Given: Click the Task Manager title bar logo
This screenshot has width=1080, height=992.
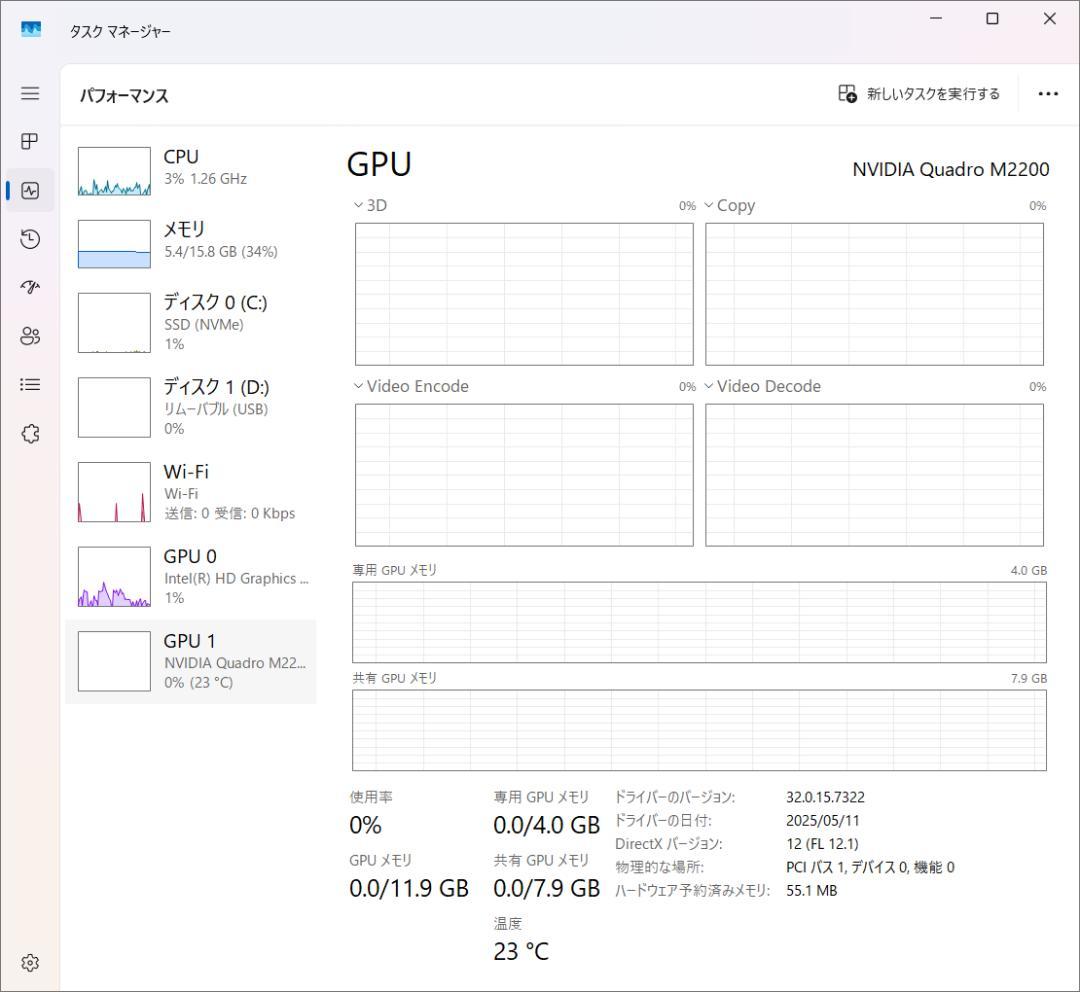Looking at the screenshot, I should coord(30,30).
